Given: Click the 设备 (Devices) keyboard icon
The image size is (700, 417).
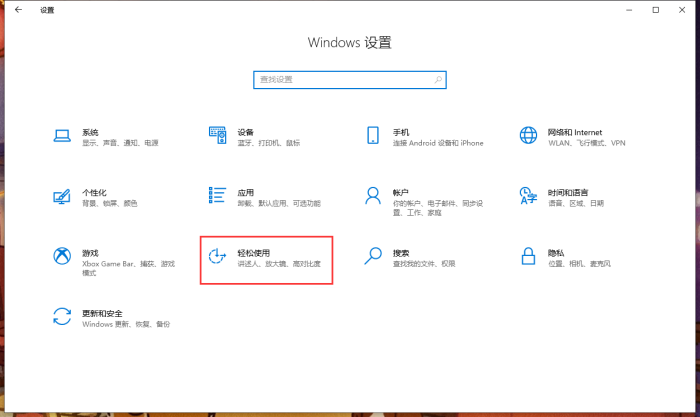Looking at the screenshot, I should click(x=217, y=136).
